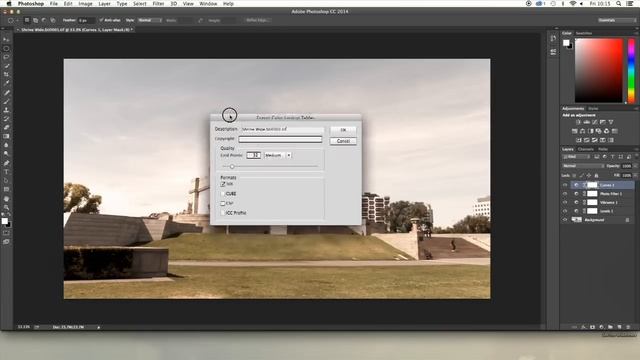Adjust the Grid Points quality slider
The height and width of the screenshot is (360, 640).
point(232,167)
